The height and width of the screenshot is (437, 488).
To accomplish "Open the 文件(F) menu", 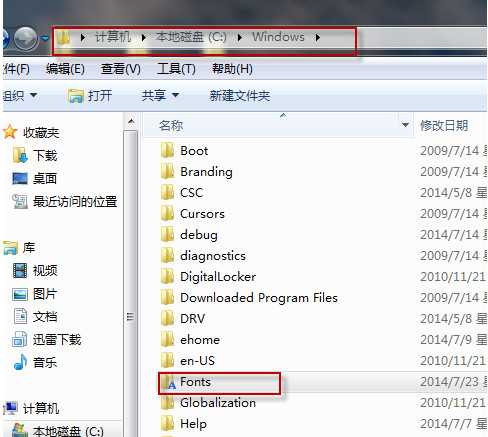I will [16, 69].
